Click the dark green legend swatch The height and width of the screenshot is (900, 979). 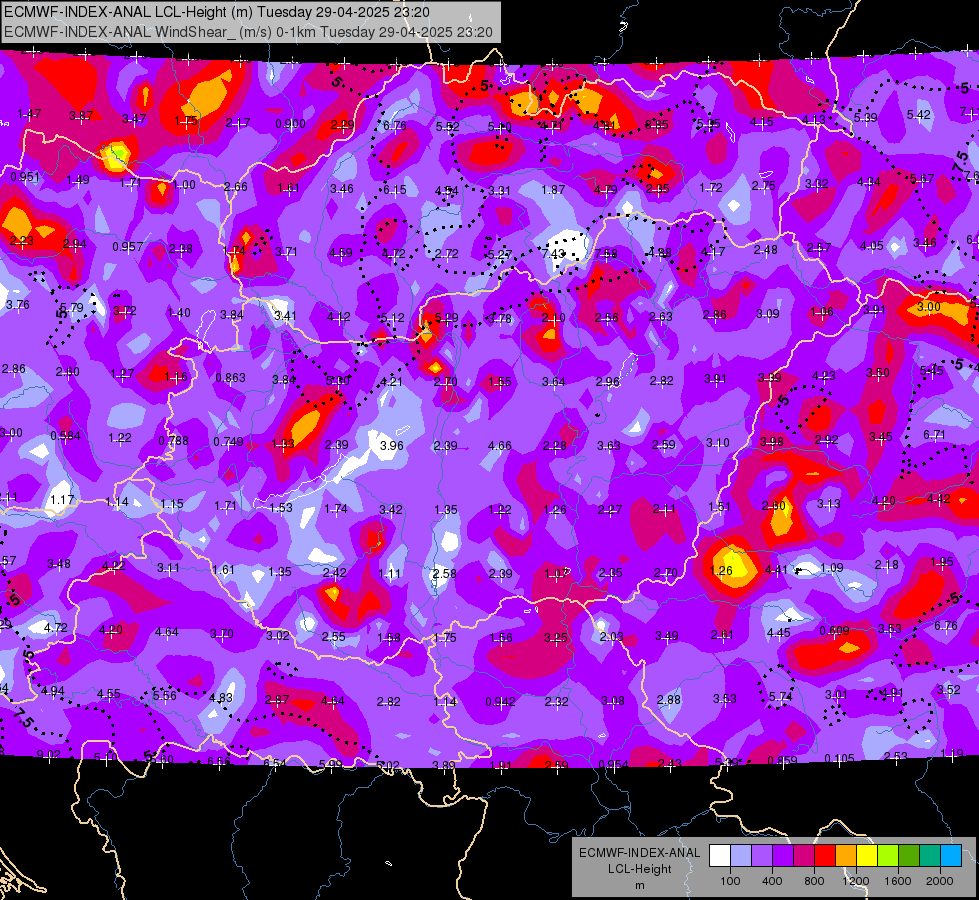(909, 856)
